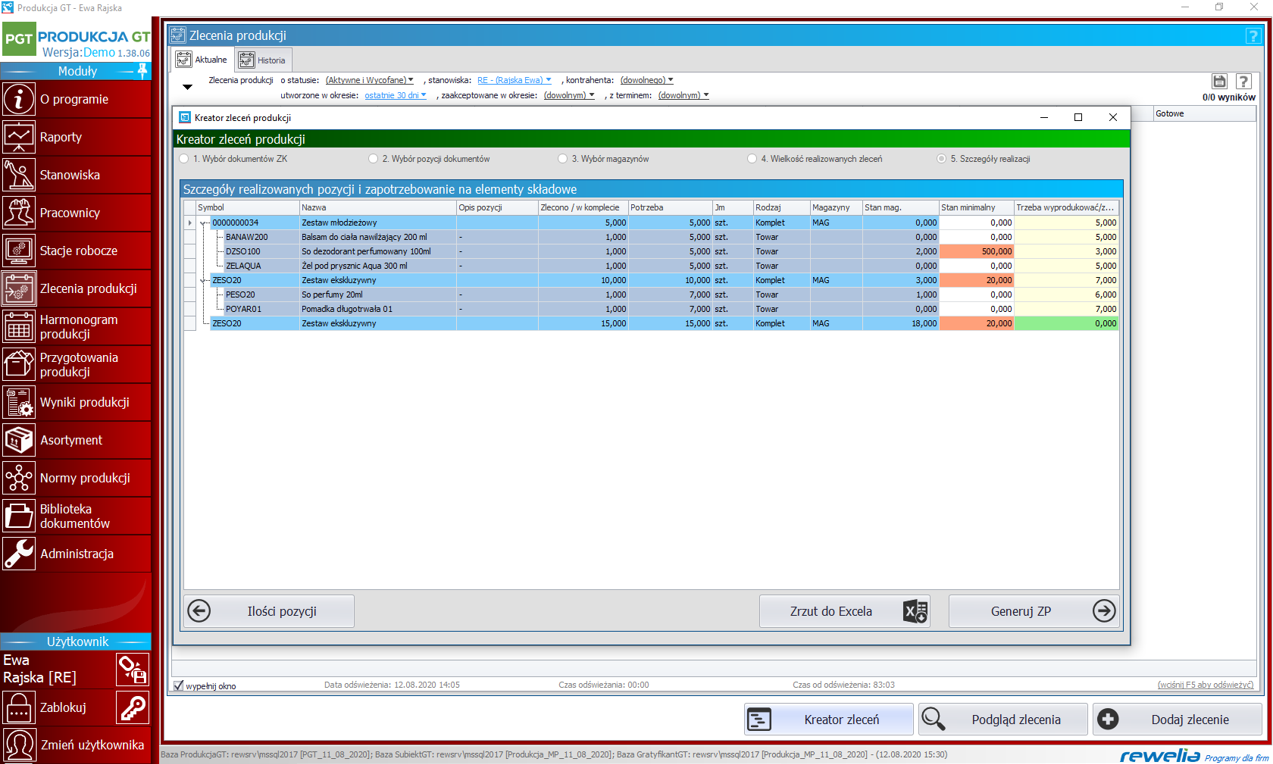Viewport: 1273px width, 764px height.
Task: Open the Pracownicy module icon
Action: (x=19, y=213)
